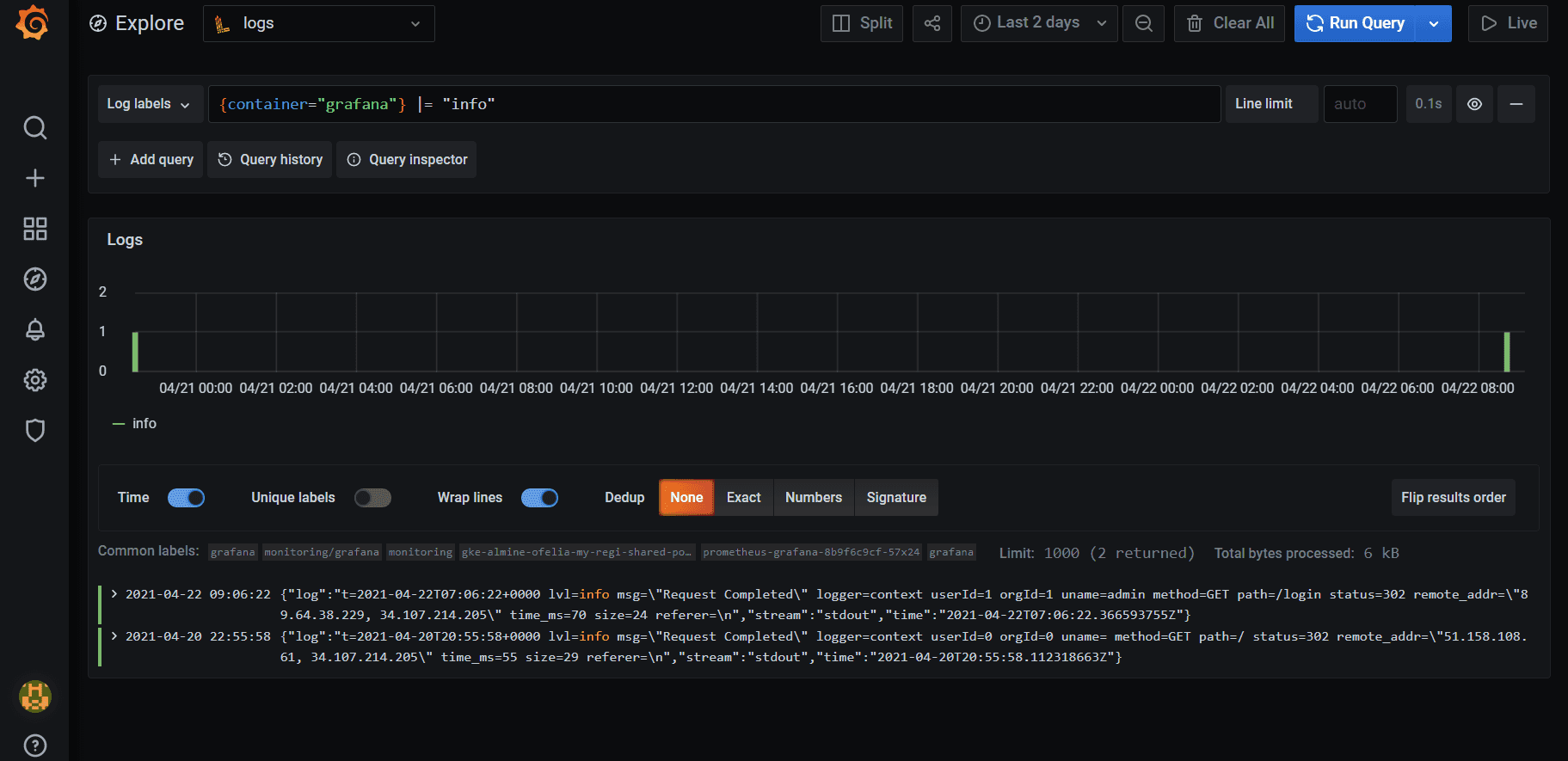The height and width of the screenshot is (761, 1568).
Task: Click the 0.1s query time label
Action: (x=1429, y=104)
